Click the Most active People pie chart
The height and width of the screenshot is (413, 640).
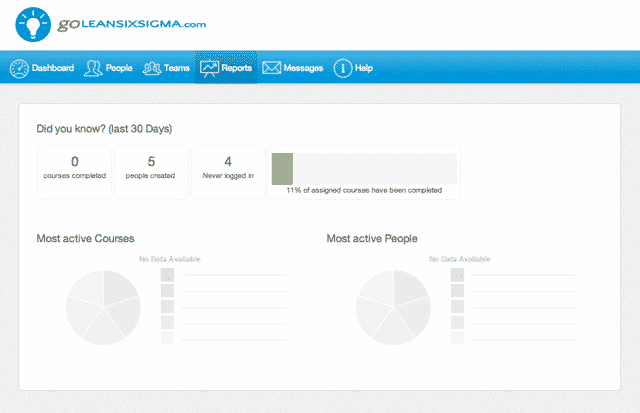click(x=393, y=307)
